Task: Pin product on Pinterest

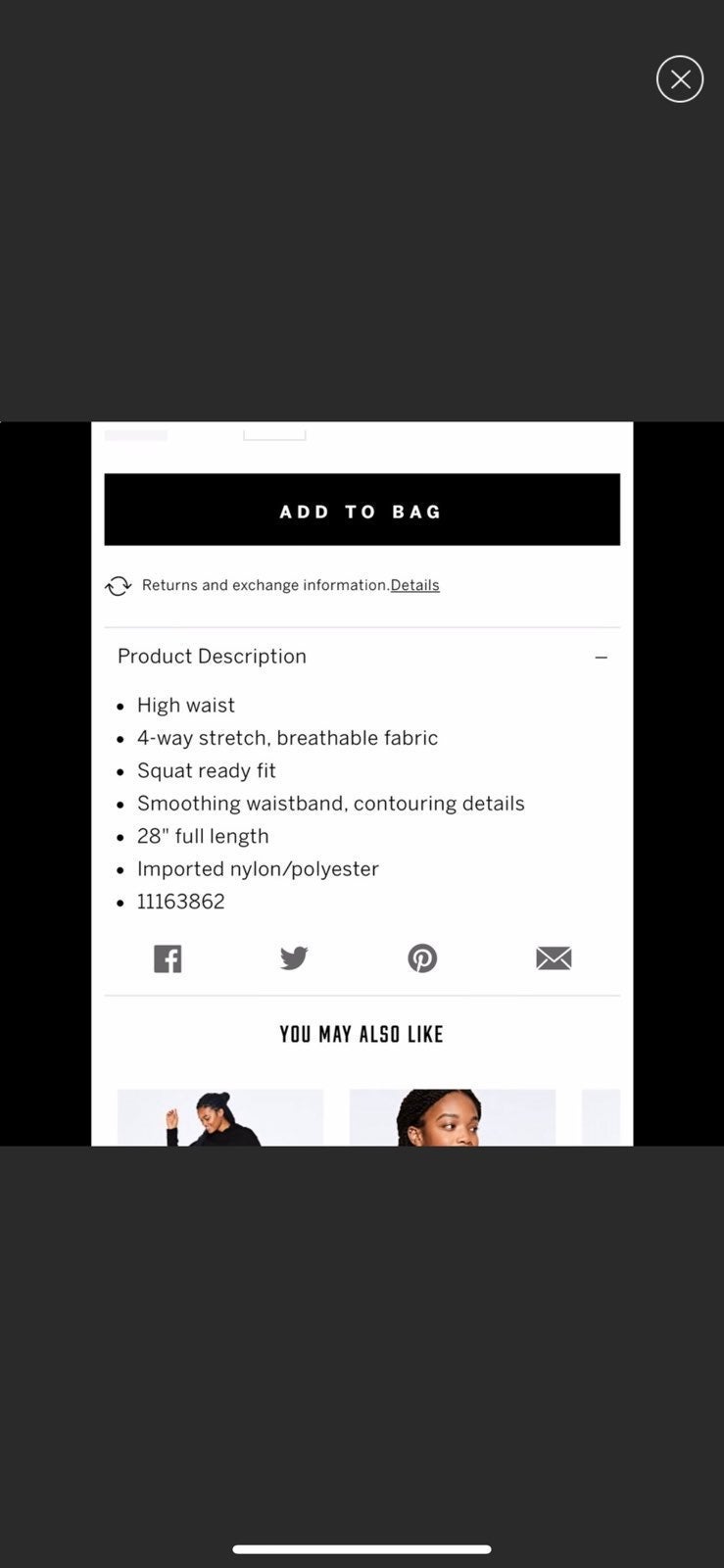Action: (x=422, y=957)
